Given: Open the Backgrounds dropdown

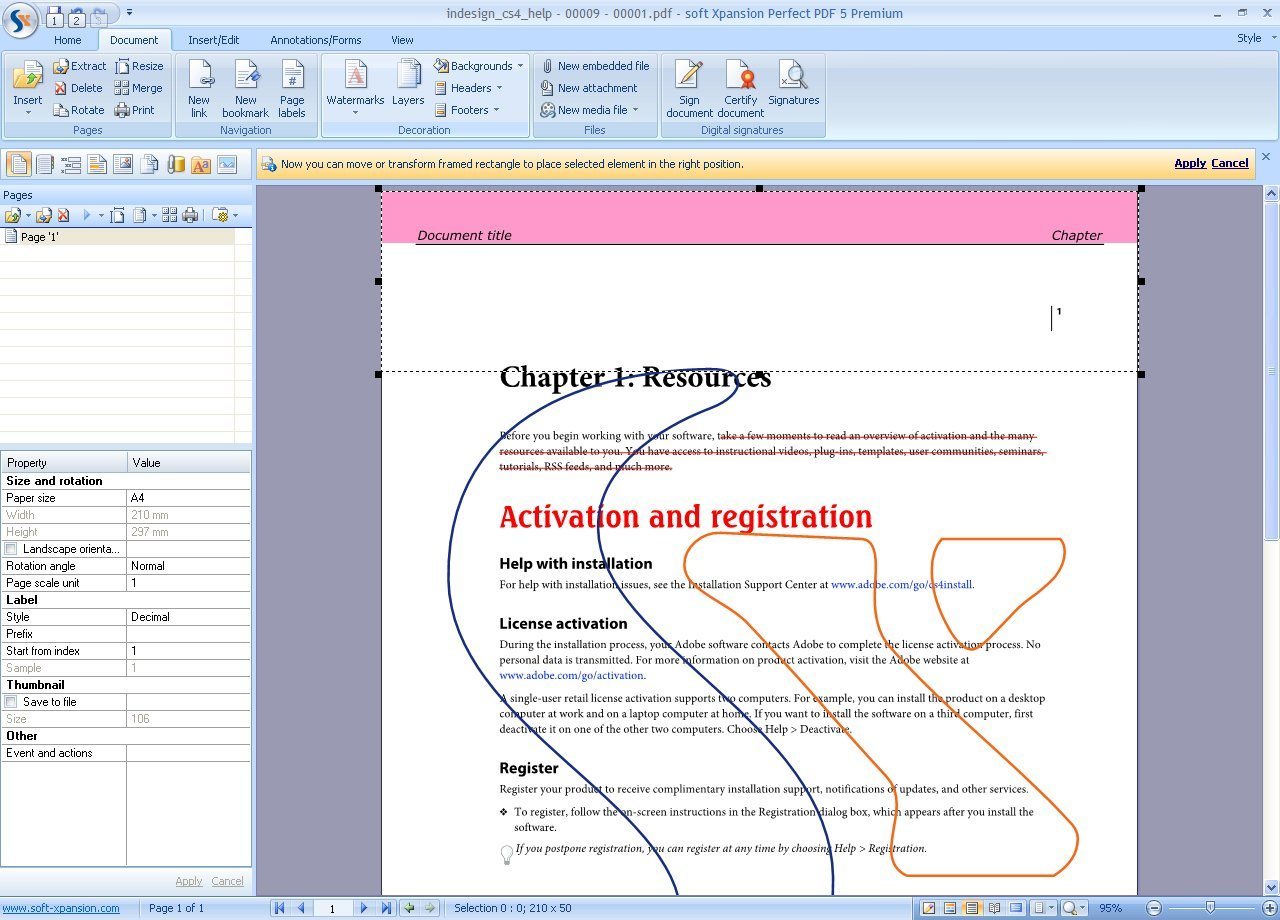Looking at the screenshot, I should click(x=479, y=65).
